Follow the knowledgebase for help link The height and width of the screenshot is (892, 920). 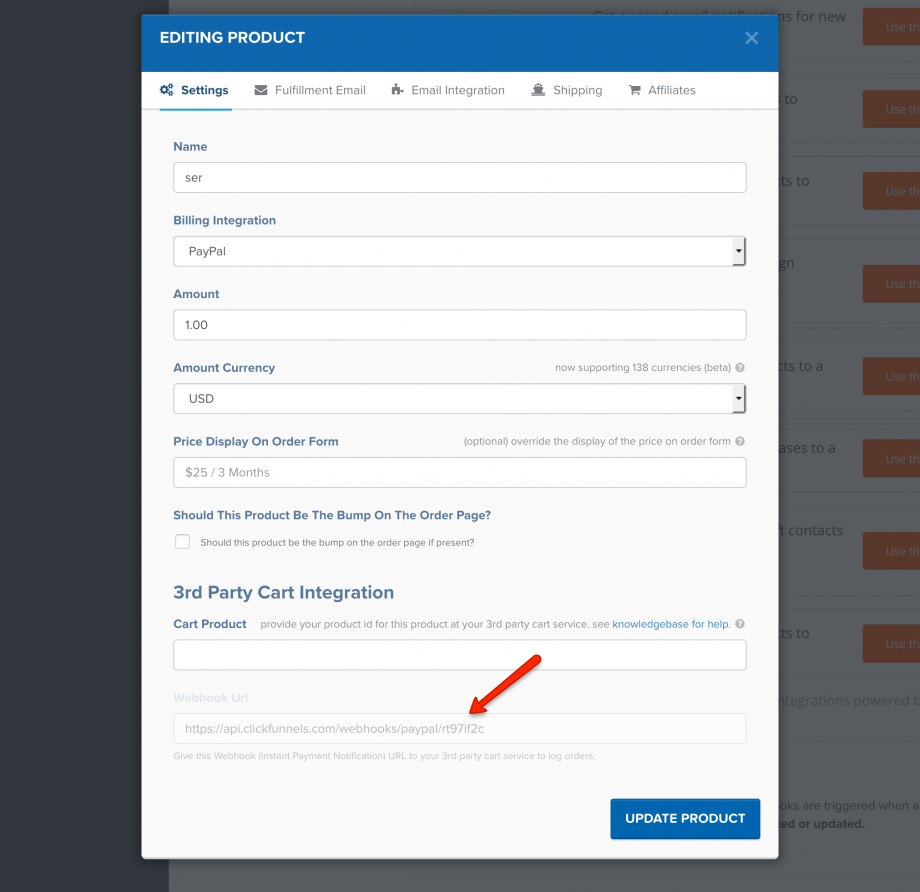point(670,624)
